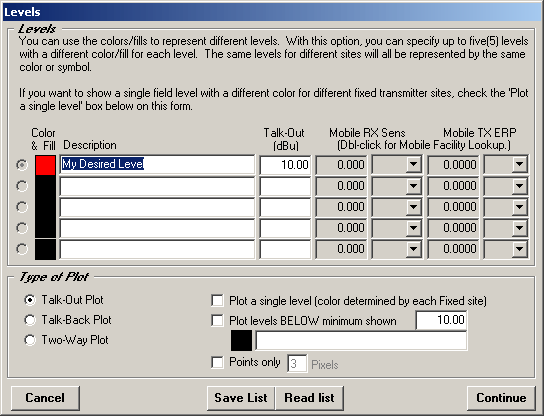Toggle the 'Points only' checkbox
The height and width of the screenshot is (416, 544).
pos(217,363)
